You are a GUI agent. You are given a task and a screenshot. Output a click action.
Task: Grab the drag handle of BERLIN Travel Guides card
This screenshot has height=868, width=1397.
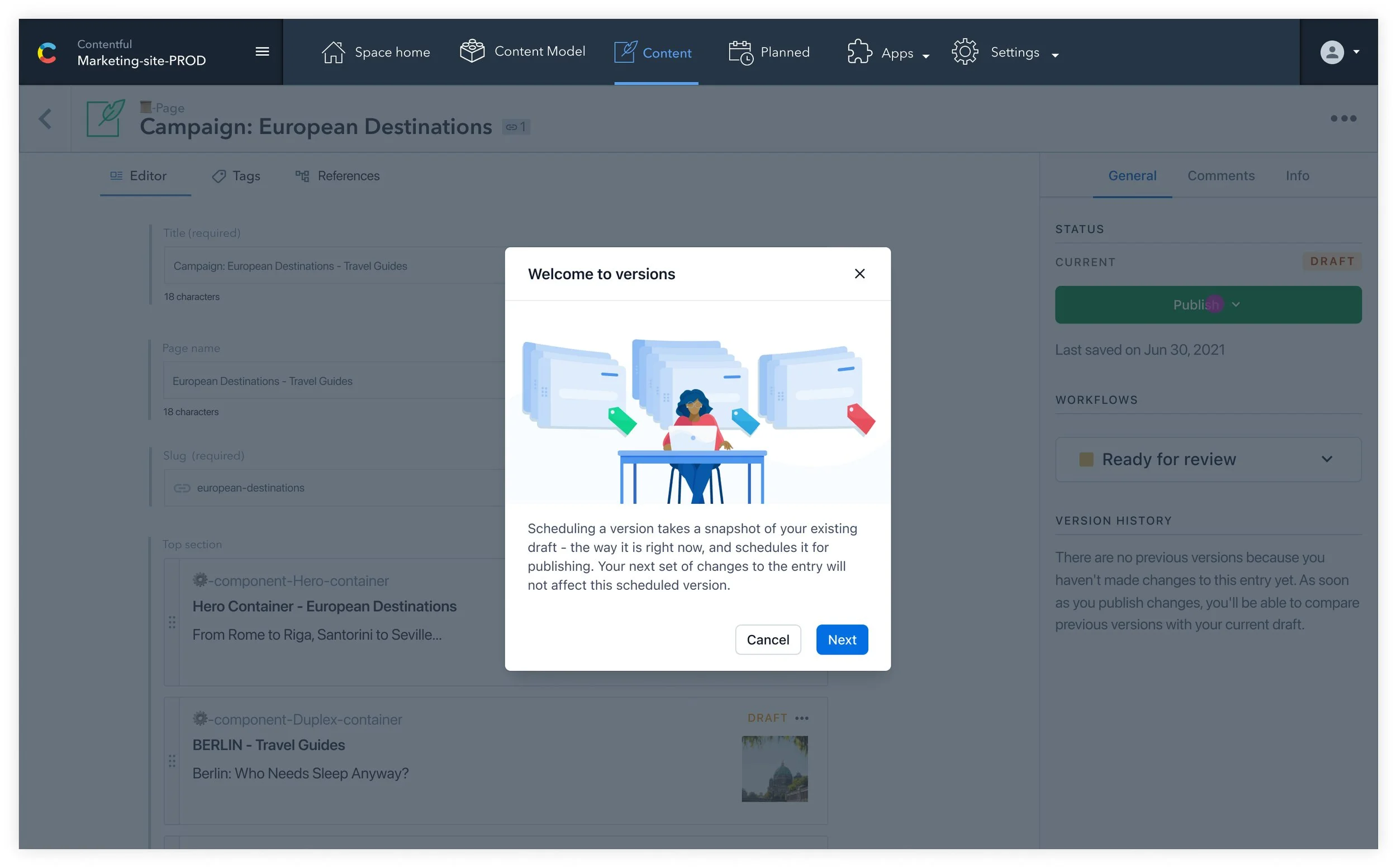pyautogui.click(x=172, y=761)
